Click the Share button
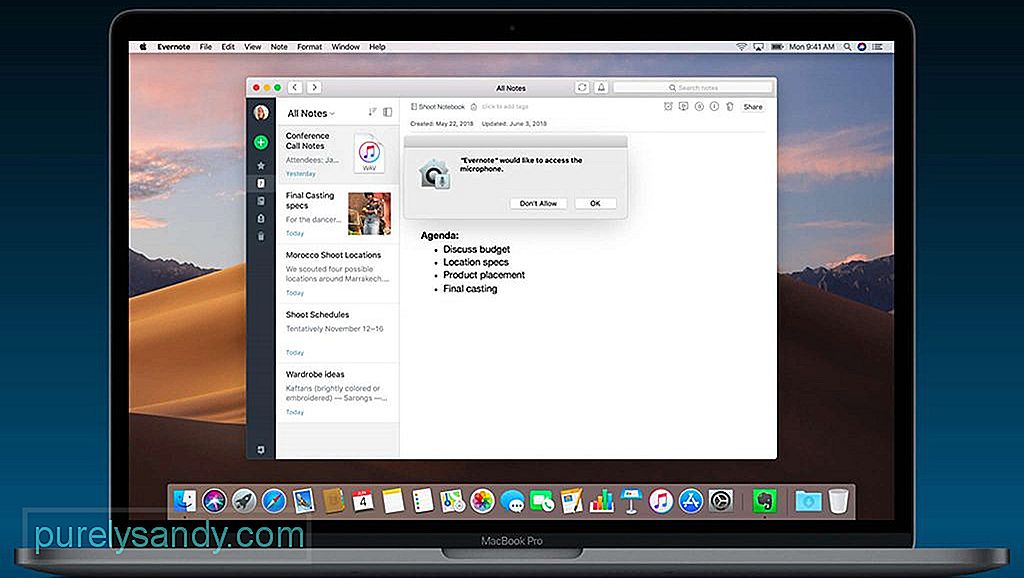1024x578 pixels. pos(753,106)
